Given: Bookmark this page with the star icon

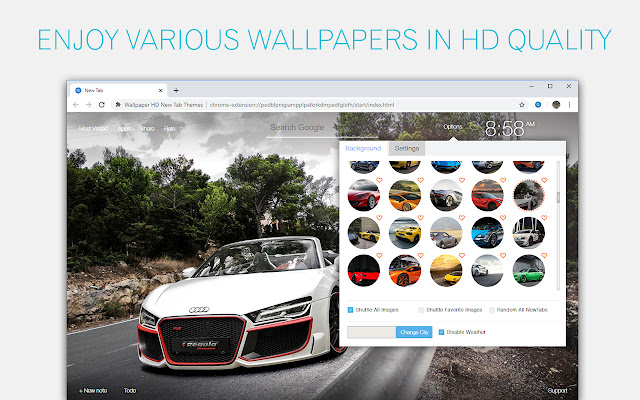Looking at the screenshot, I should click(x=522, y=105).
